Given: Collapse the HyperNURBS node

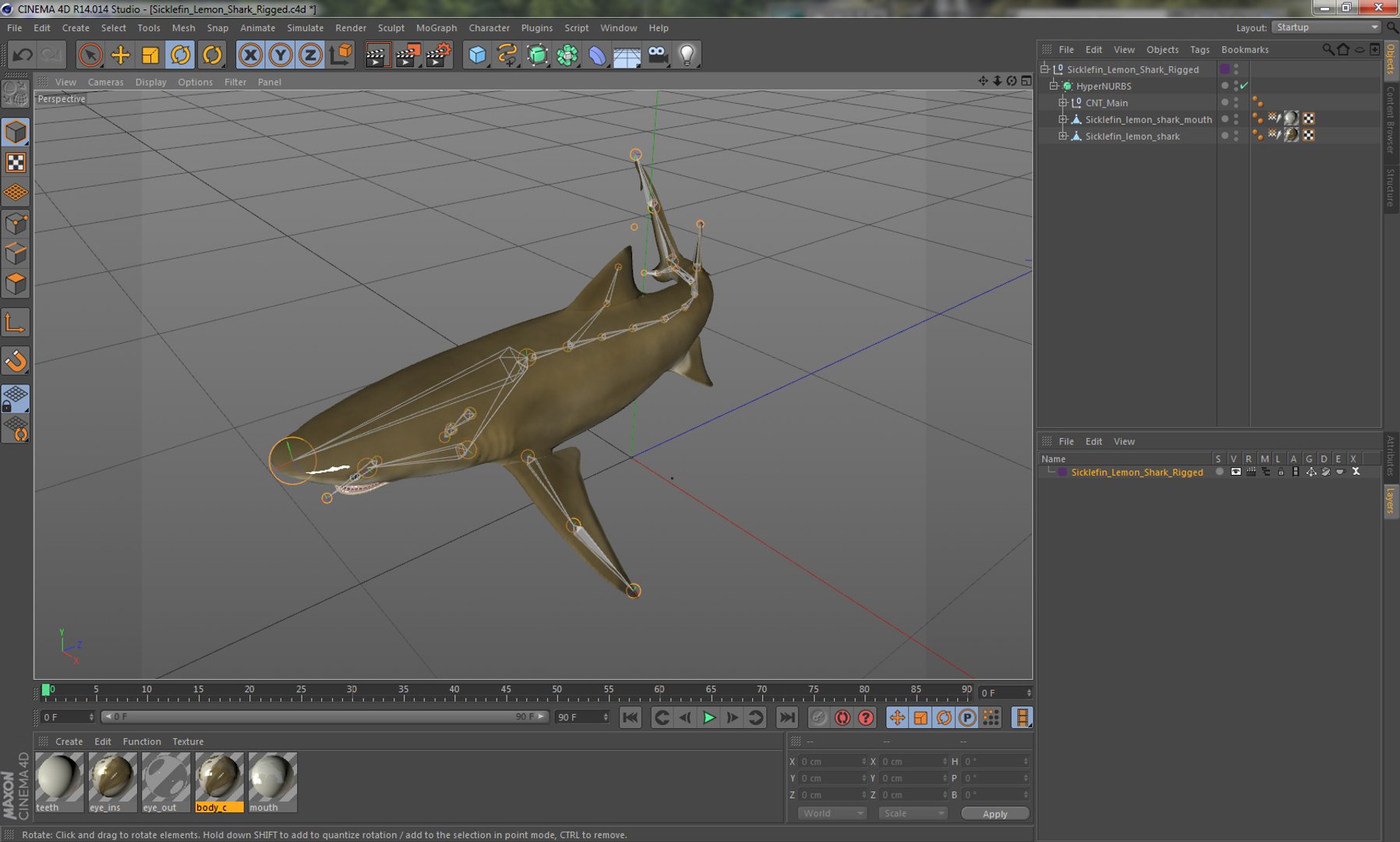Looking at the screenshot, I should pos(1054,86).
